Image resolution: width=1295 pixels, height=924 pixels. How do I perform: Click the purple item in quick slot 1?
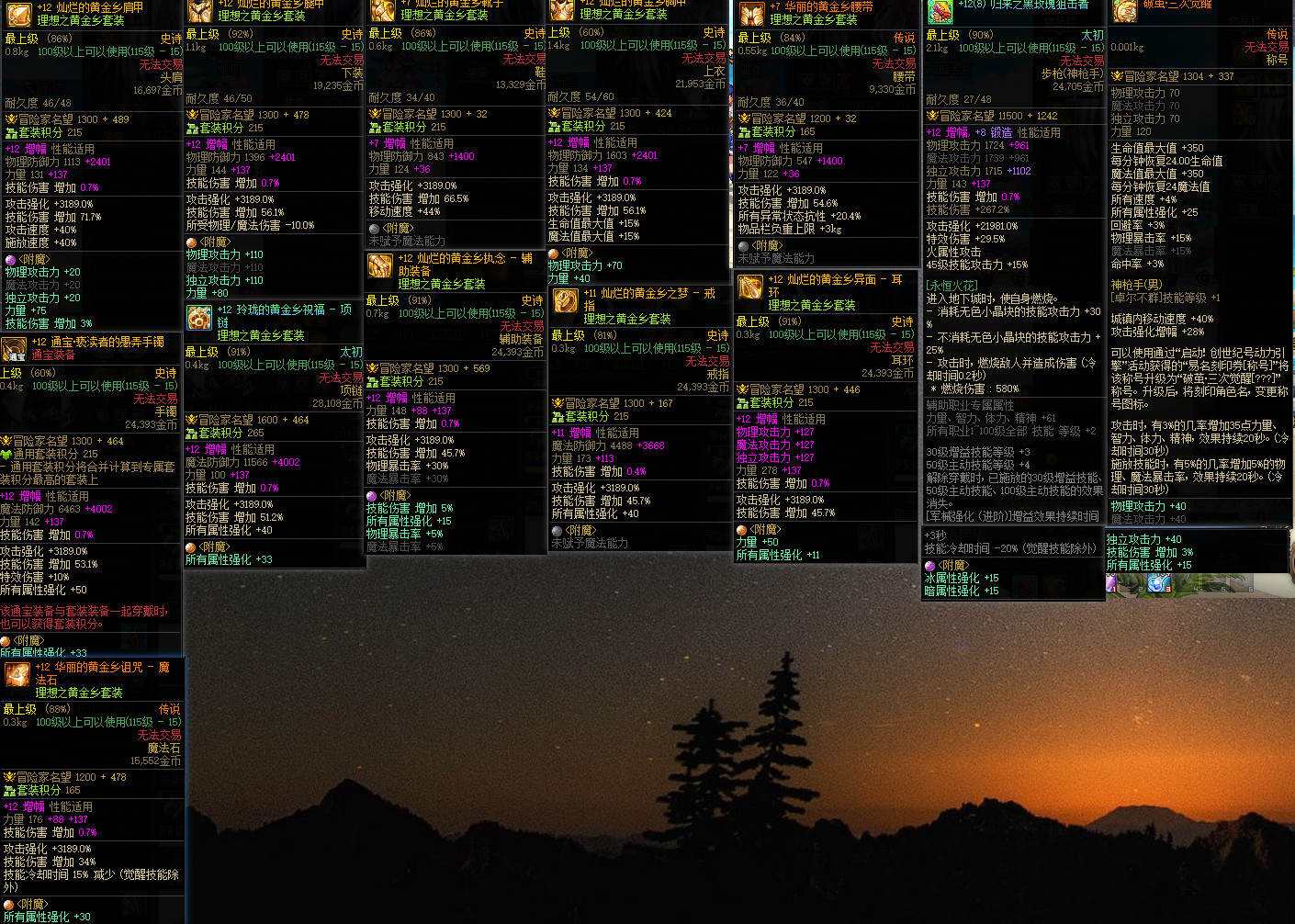click(1112, 583)
